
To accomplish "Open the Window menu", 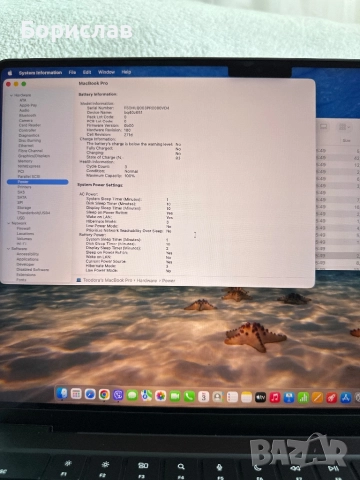I will [x=106, y=72].
